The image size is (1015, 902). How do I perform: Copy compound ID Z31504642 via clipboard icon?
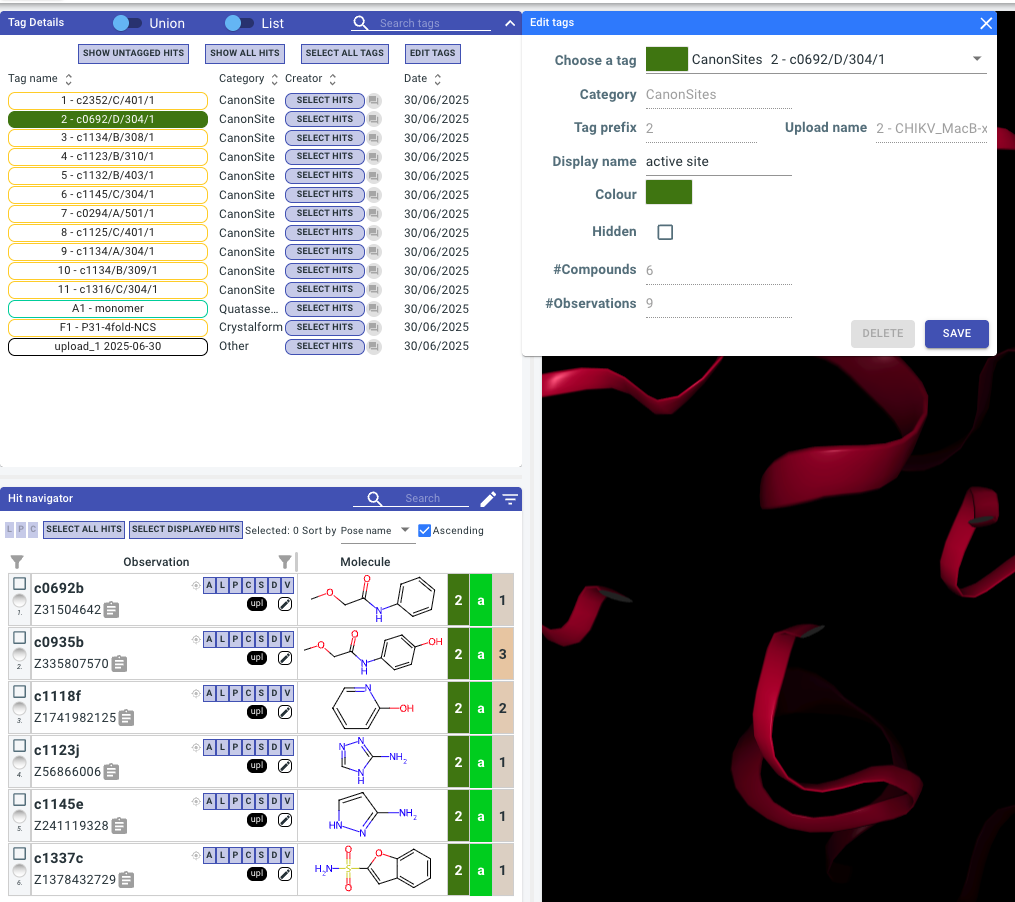point(111,609)
